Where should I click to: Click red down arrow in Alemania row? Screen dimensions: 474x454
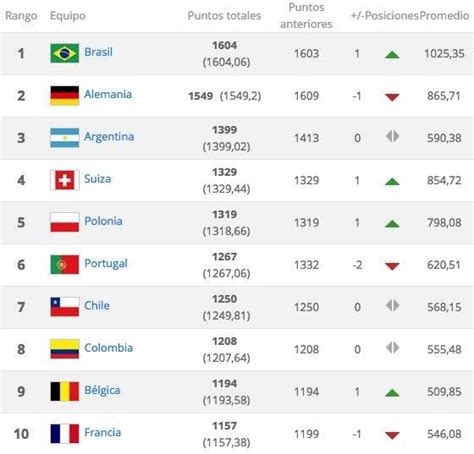click(392, 97)
